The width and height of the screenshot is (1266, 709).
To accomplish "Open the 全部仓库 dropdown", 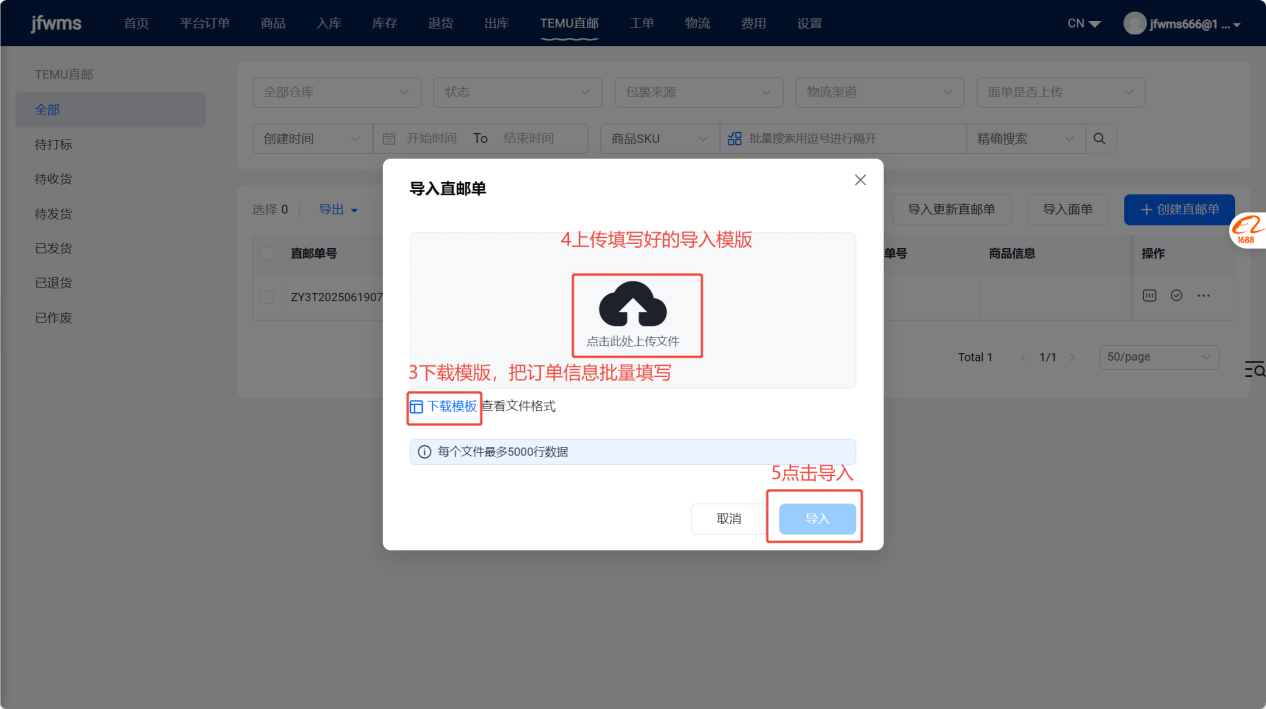I will tap(337, 92).
